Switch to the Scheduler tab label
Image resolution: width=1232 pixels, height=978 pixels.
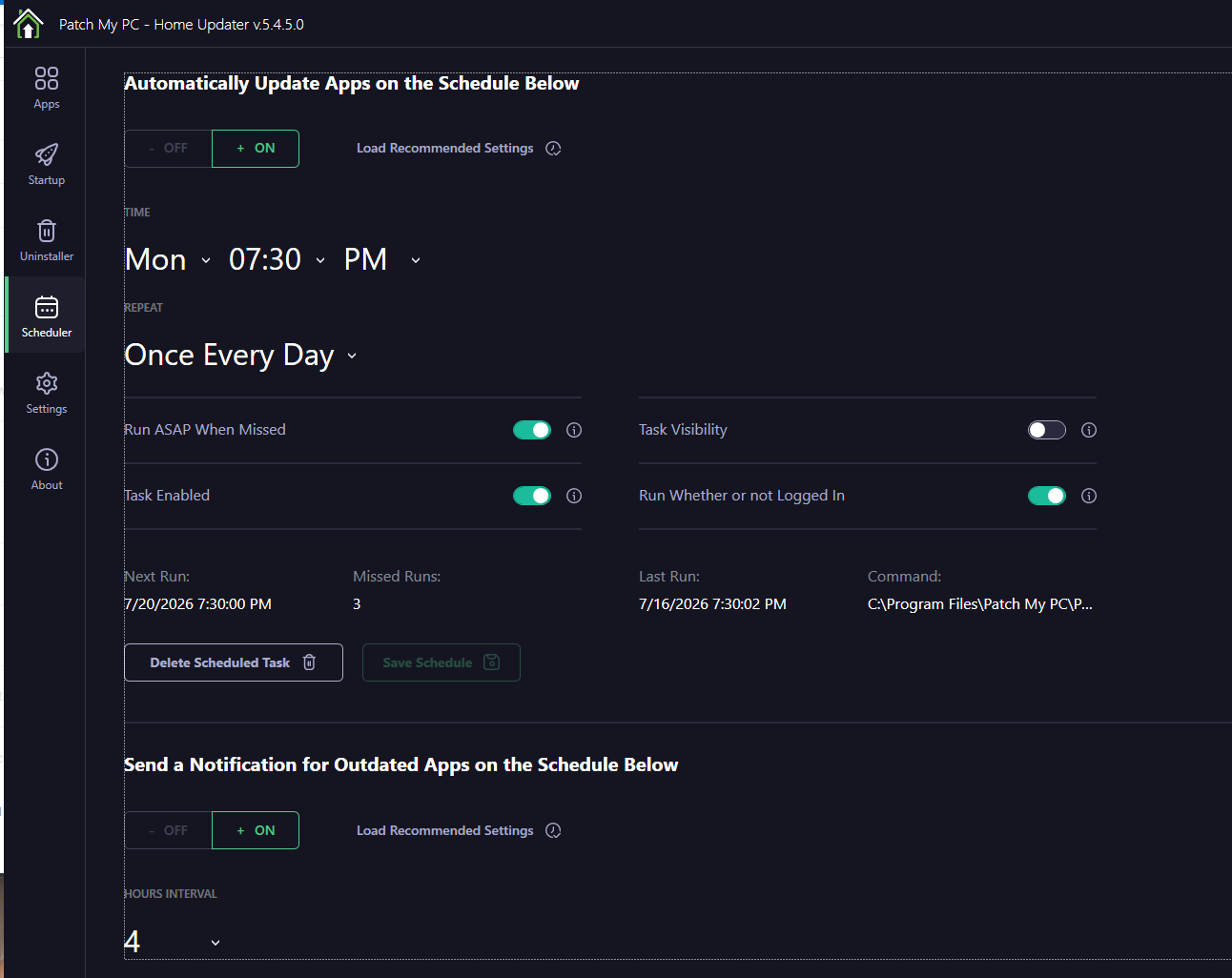pyautogui.click(x=47, y=333)
